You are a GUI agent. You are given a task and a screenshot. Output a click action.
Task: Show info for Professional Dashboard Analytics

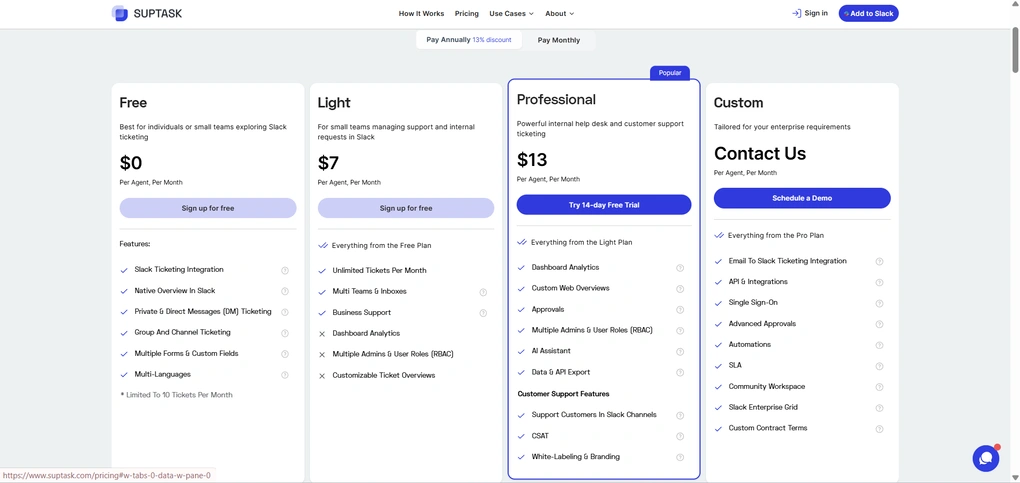680,268
